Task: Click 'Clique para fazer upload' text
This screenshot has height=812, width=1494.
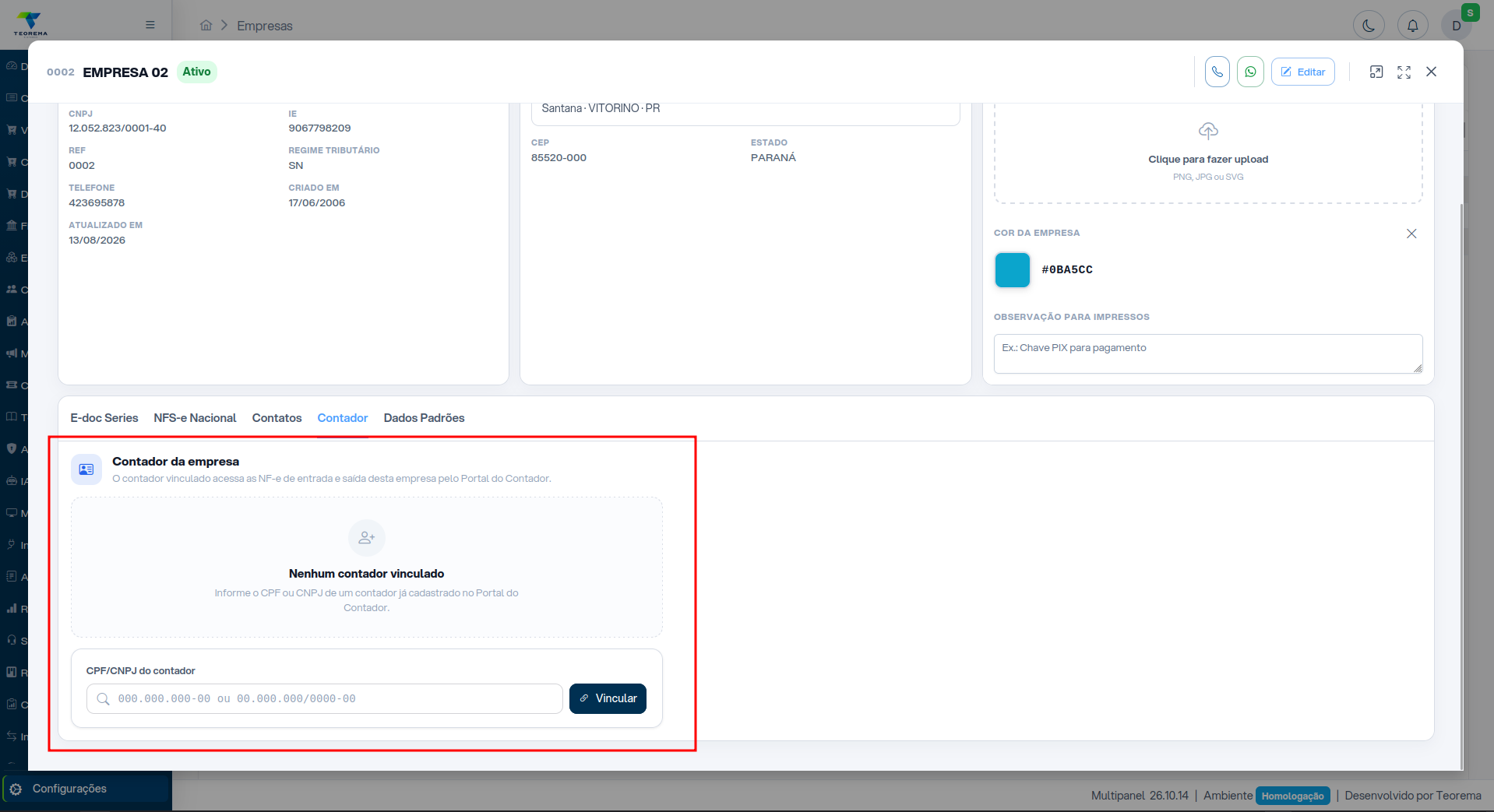Action: click(x=1208, y=160)
